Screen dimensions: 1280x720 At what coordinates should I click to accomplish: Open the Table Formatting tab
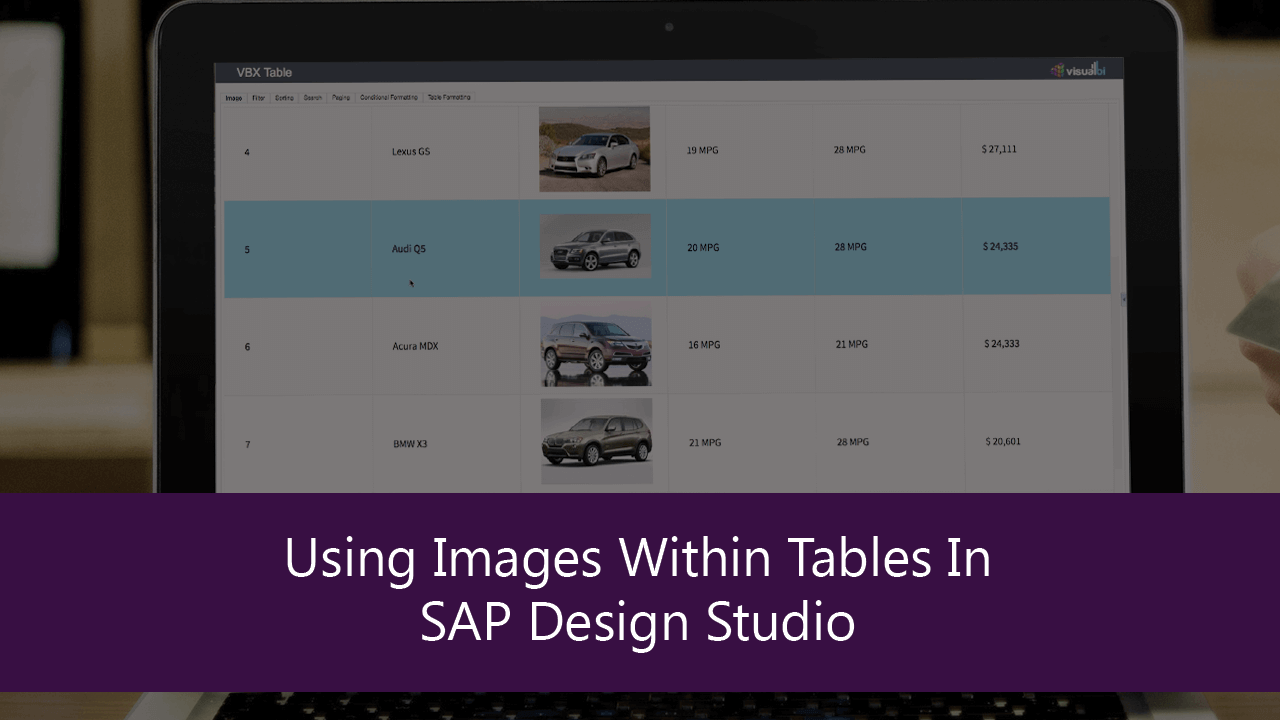449,97
